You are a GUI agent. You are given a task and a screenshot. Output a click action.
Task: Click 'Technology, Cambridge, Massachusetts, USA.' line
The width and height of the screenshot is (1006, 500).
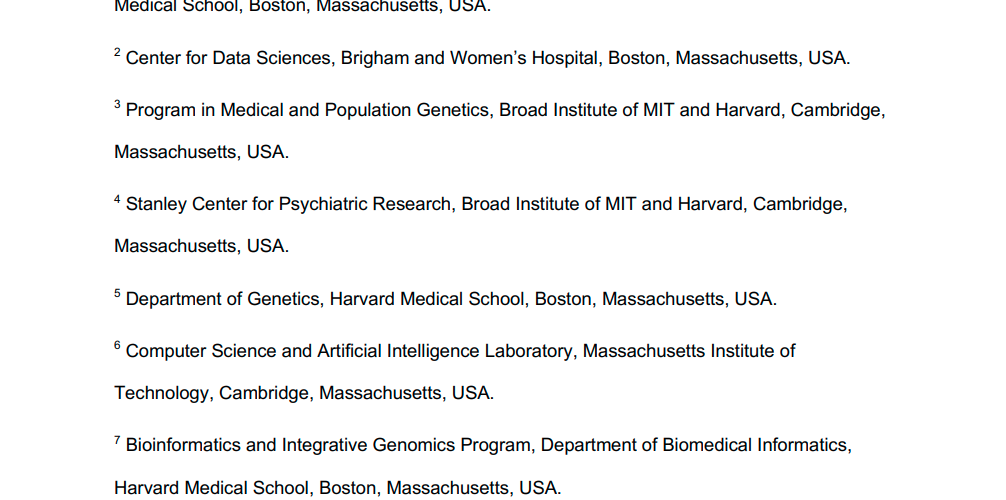point(304,393)
